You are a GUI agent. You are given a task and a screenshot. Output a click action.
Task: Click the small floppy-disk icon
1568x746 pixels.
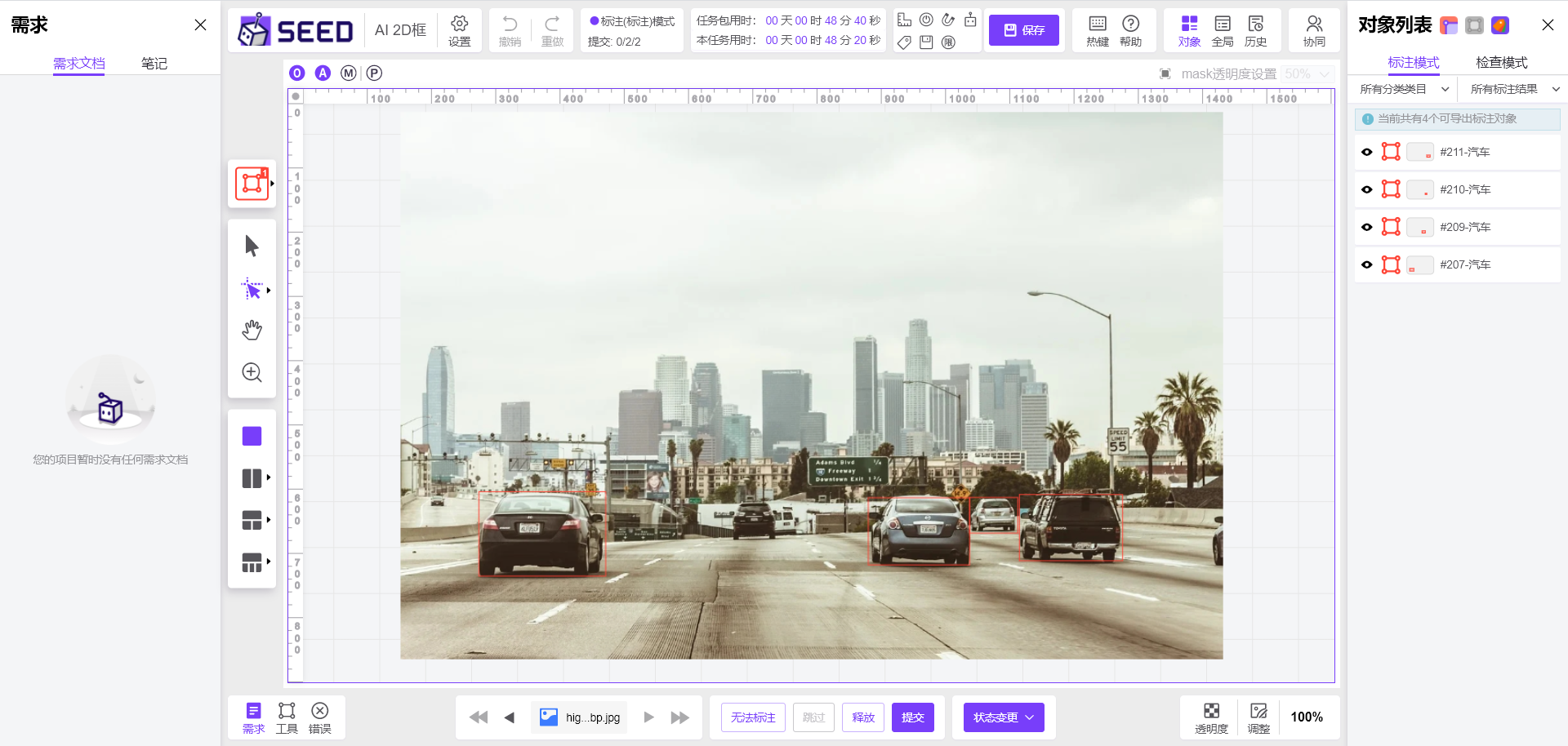pos(926,42)
